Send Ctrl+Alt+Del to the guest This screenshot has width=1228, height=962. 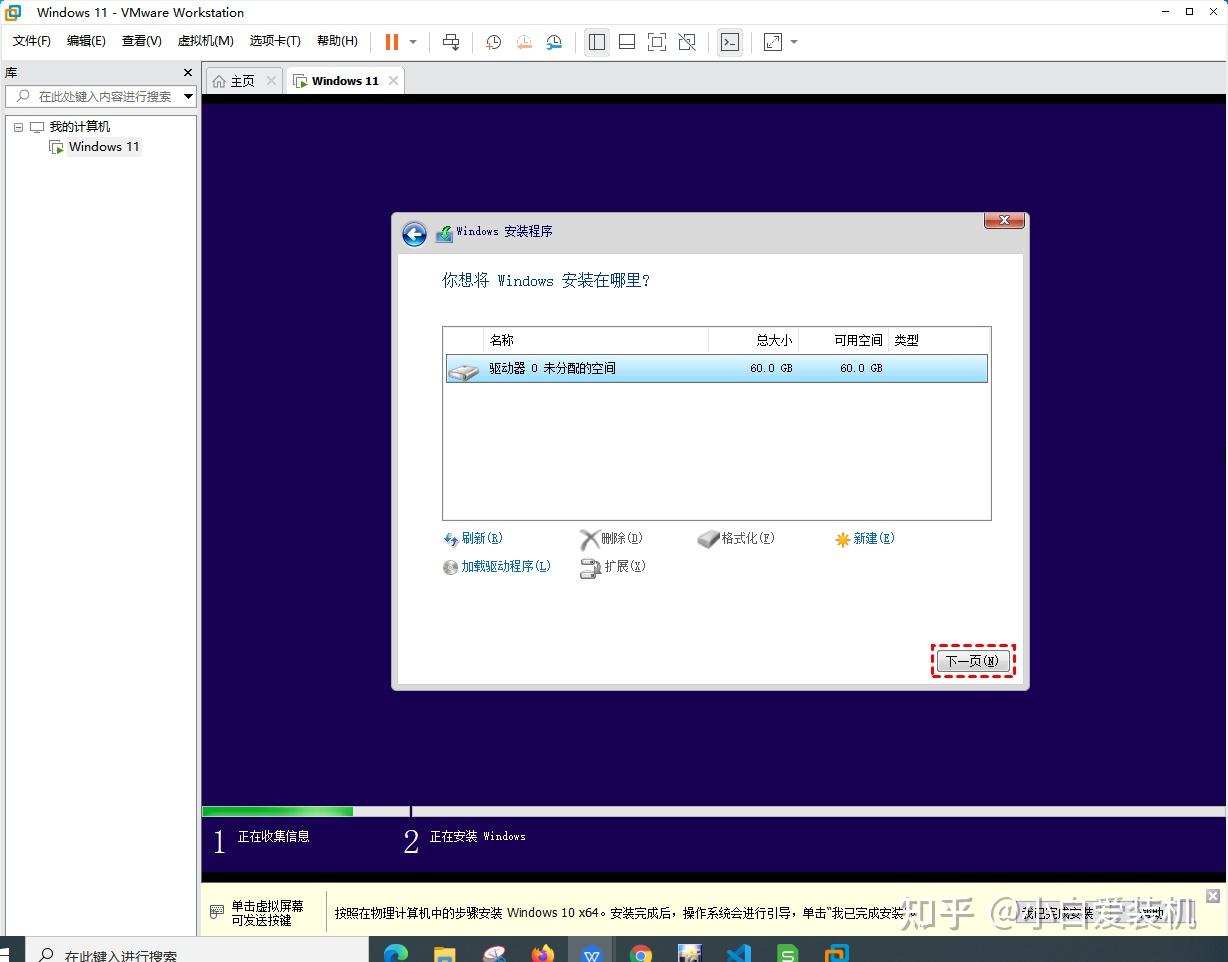tap(451, 42)
